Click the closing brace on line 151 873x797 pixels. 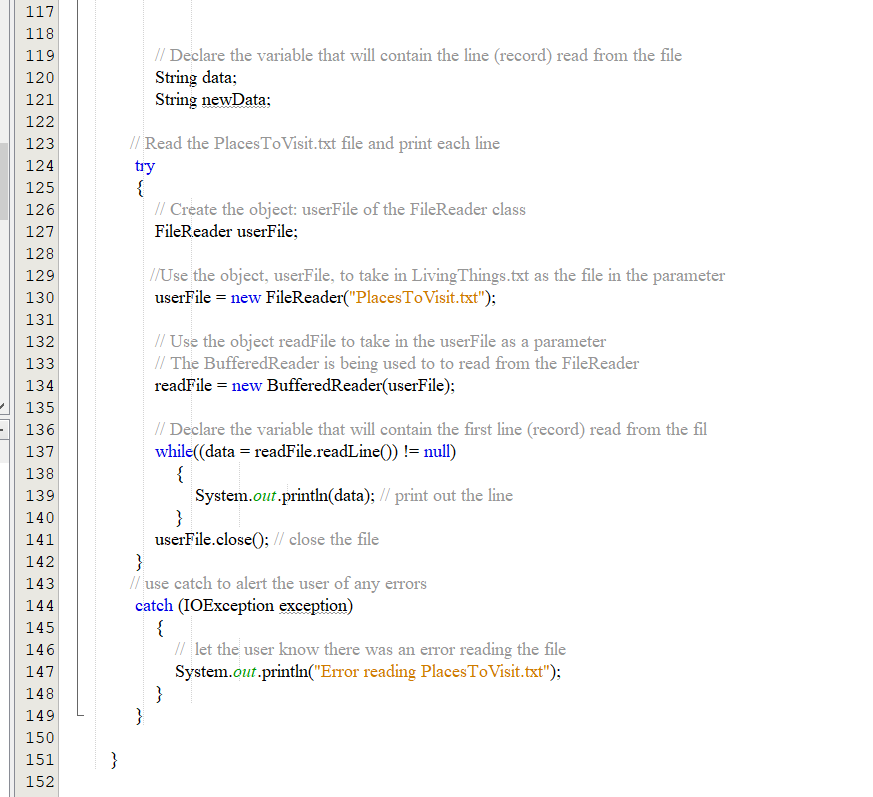pyautogui.click(x=114, y=760)
